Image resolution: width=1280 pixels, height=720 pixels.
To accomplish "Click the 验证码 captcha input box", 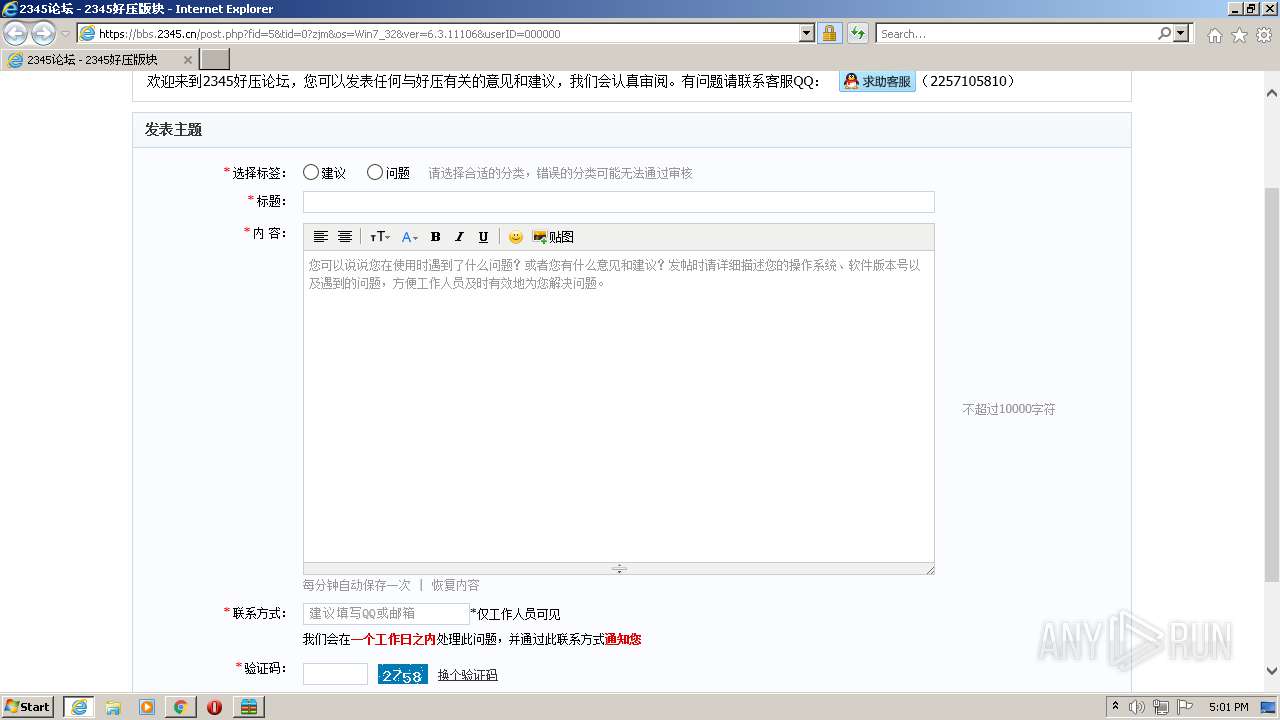I will [x=336, y=674].
